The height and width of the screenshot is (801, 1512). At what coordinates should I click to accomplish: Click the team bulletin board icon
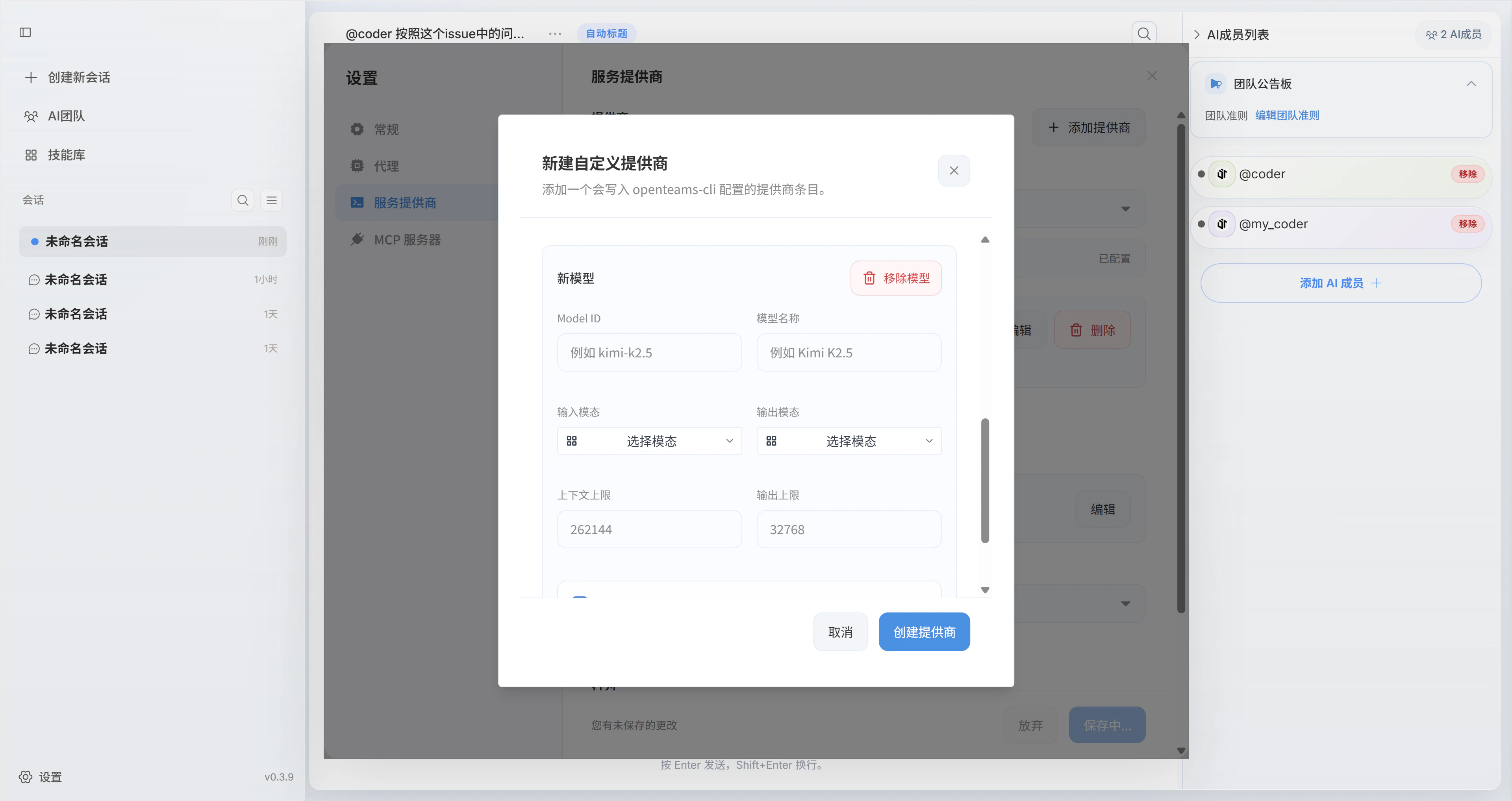click(x=1216, y=84)
